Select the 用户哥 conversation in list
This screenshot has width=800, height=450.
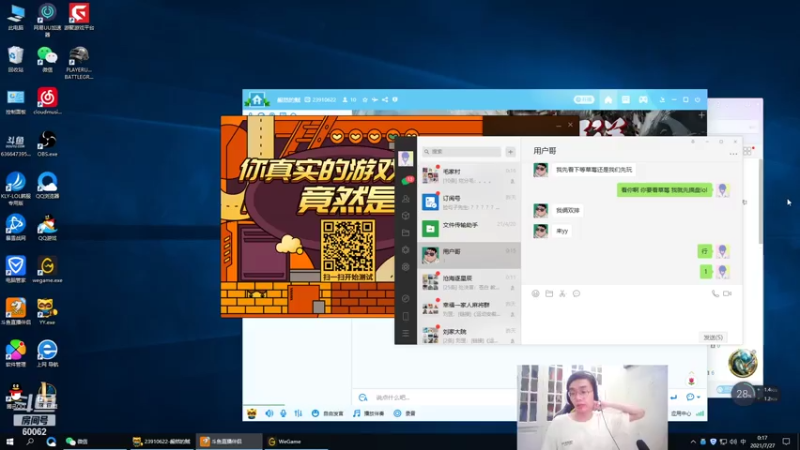click(469, 255)
